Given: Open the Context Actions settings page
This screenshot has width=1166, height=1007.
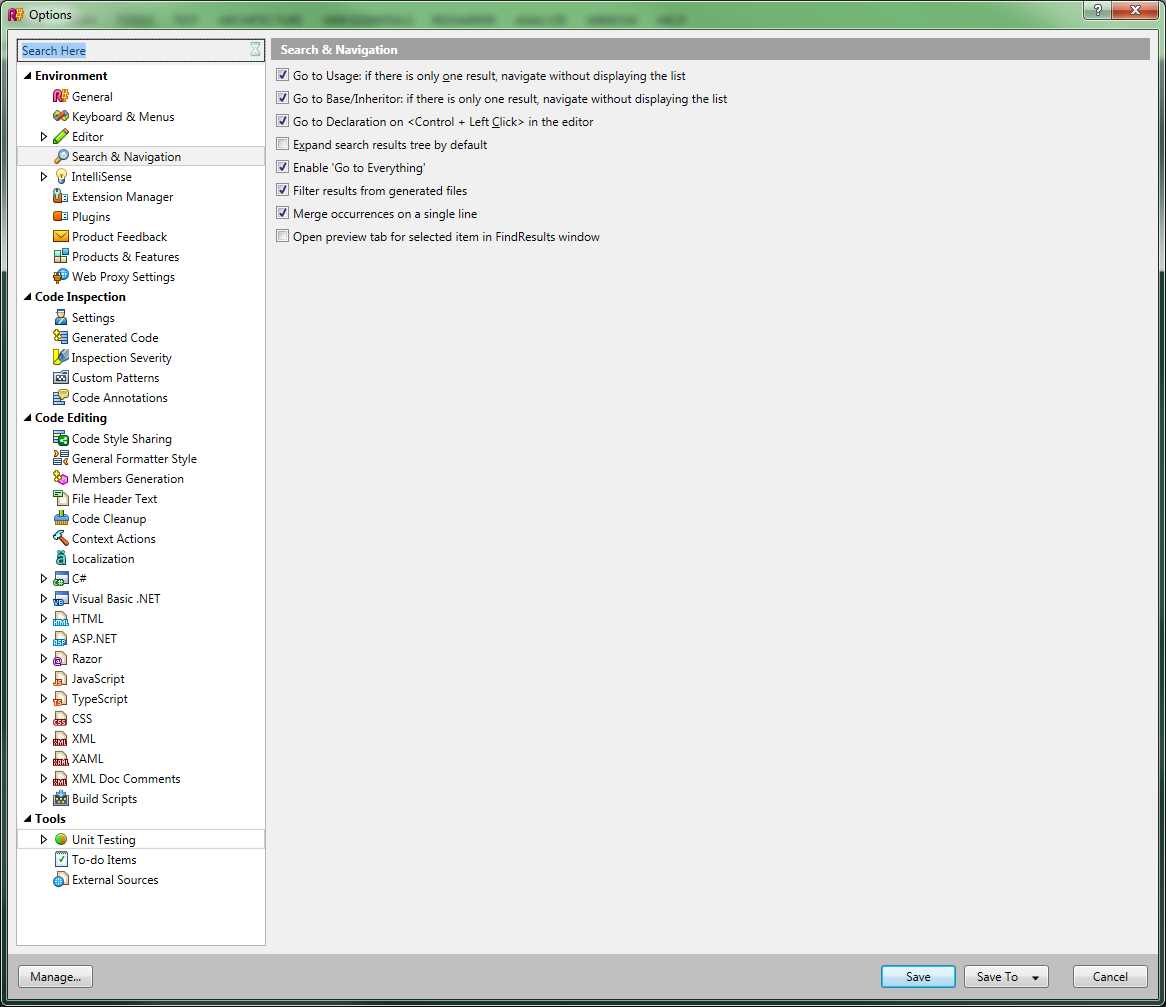Looking at the screenshot, I should [x=113, y=538].
